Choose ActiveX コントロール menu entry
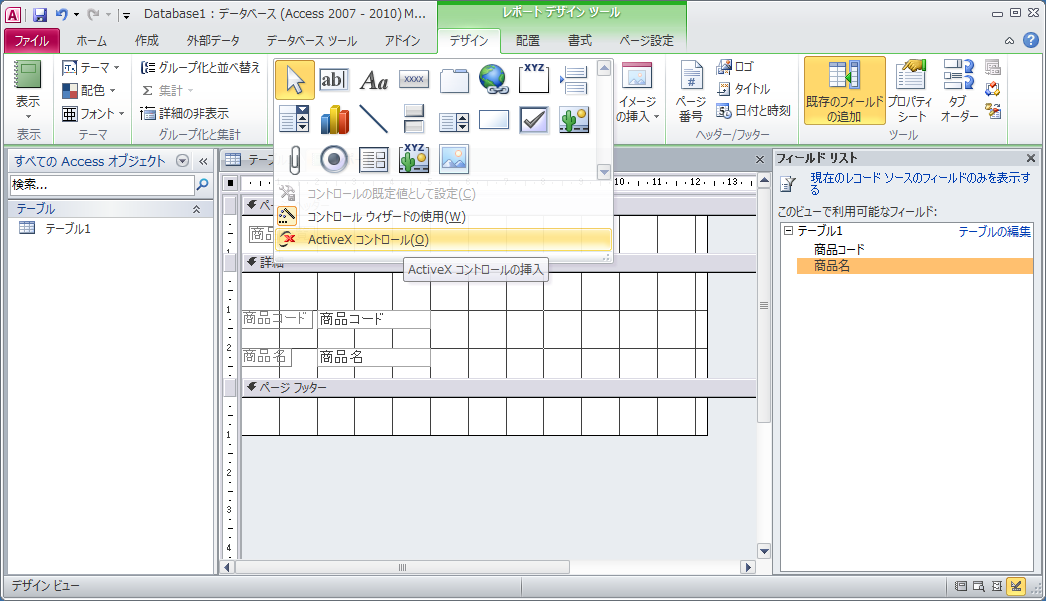The image size is (1046, 601). [x=443, y=239]
